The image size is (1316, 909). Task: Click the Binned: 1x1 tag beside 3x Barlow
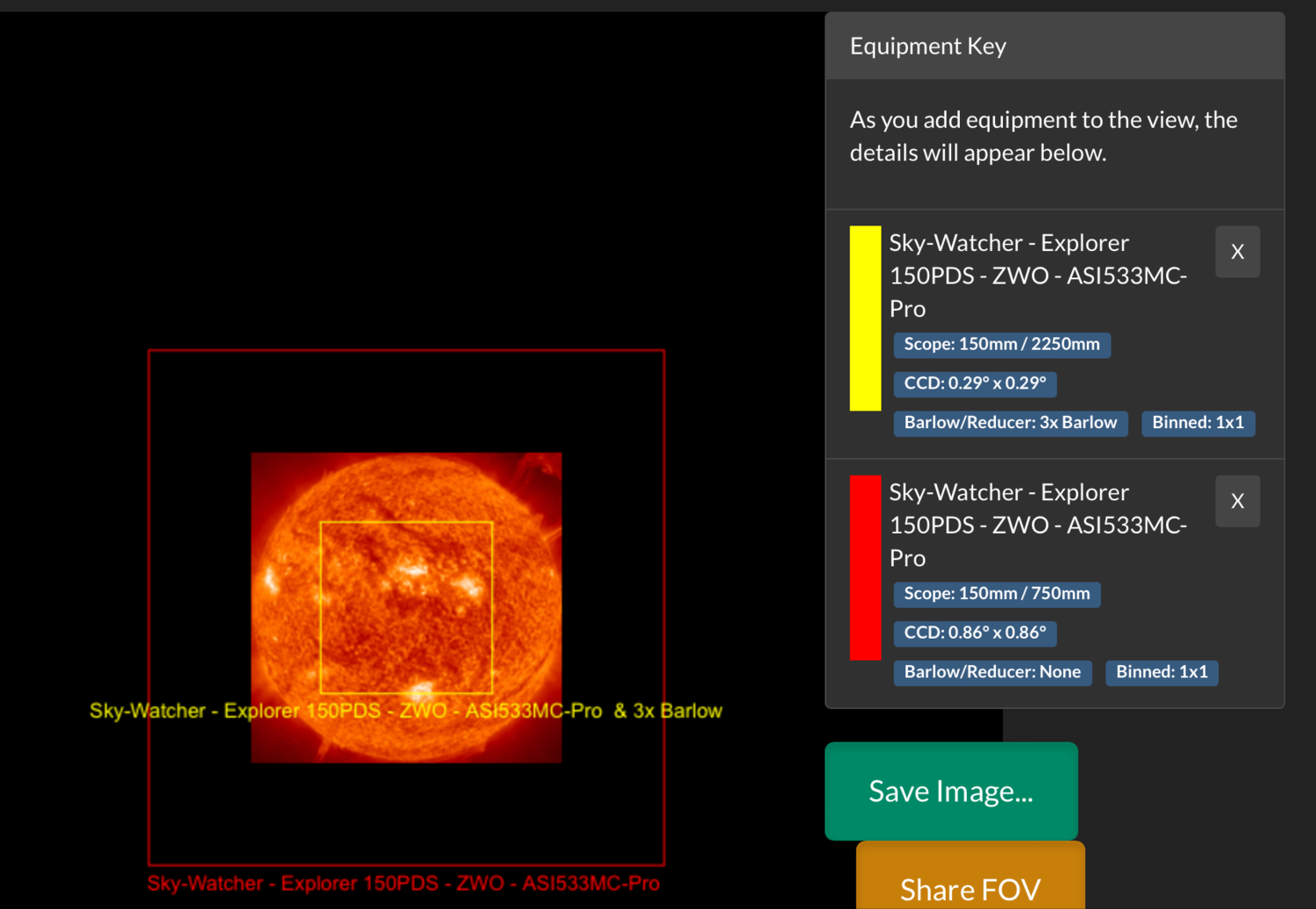point(1198,423)
